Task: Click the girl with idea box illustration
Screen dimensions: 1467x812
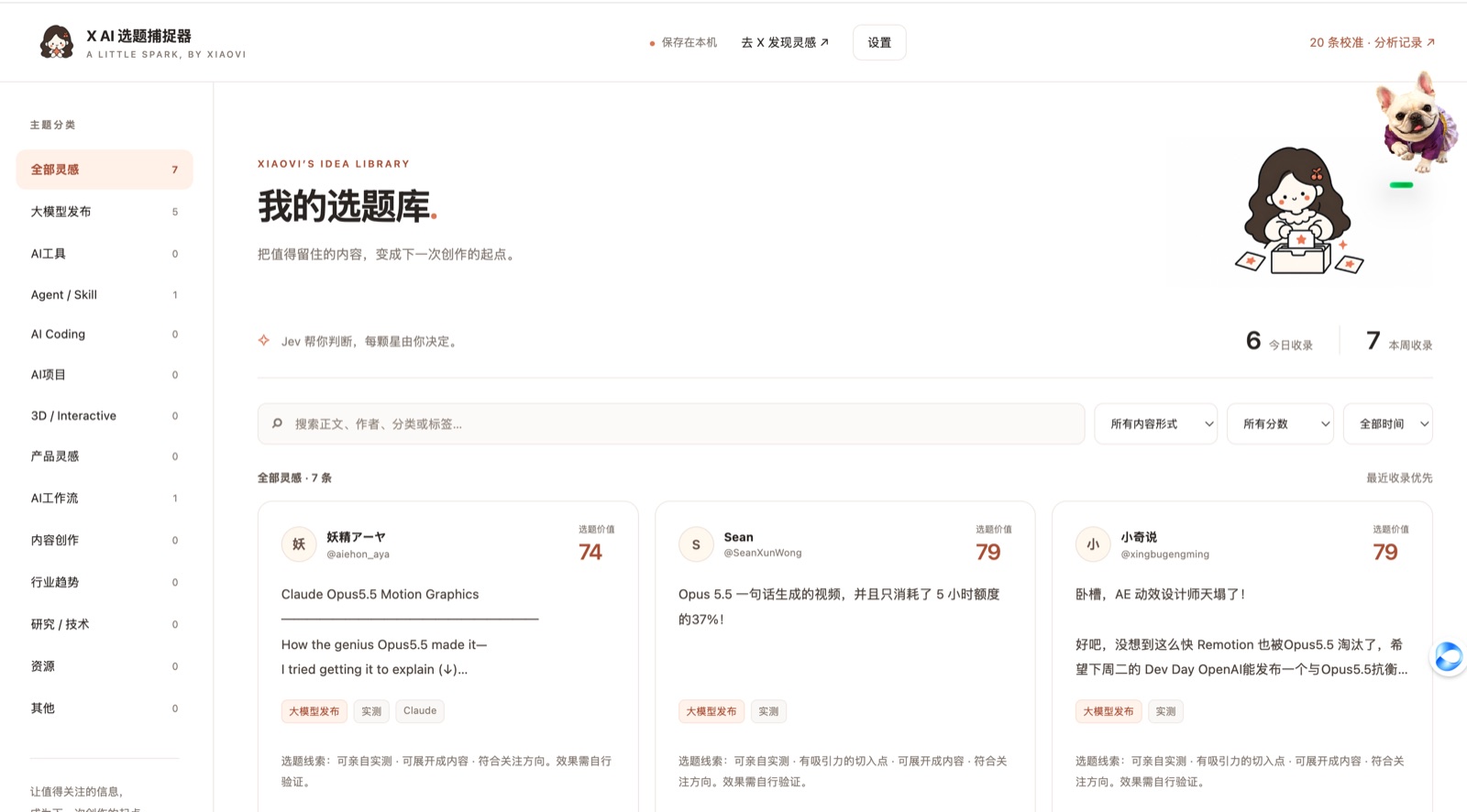Action: click(1299, 211)
